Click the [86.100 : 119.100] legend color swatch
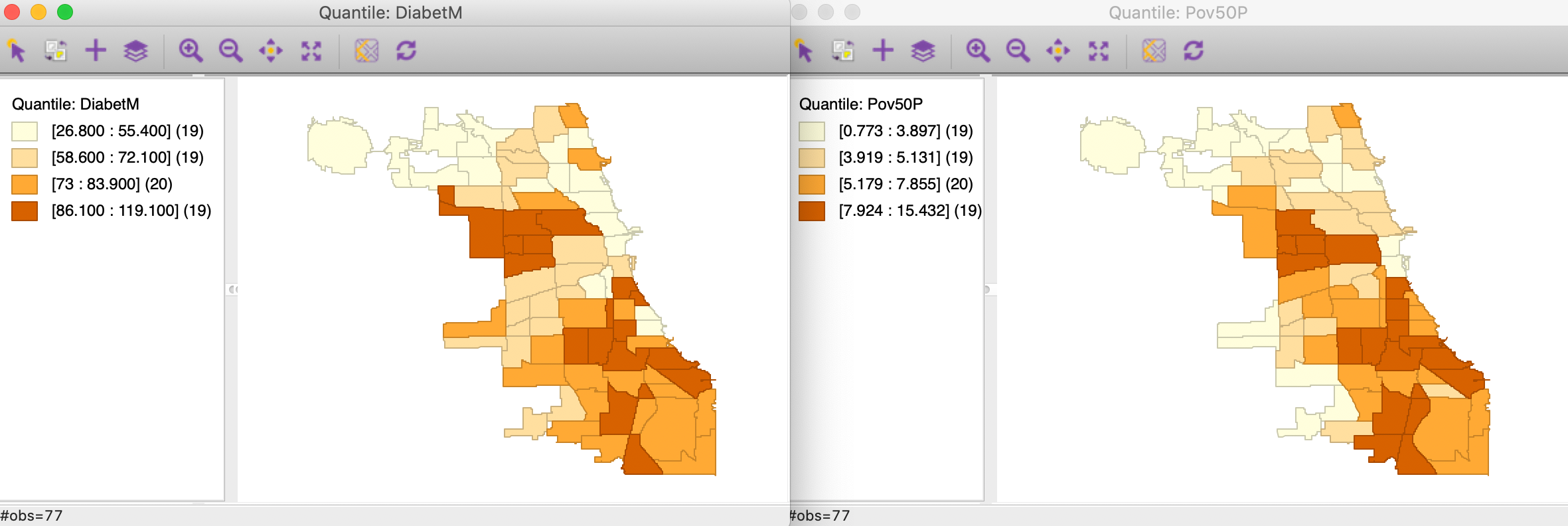Viewport: 1568px width, 526px height. pyautogui.click(x=25, y=211)
